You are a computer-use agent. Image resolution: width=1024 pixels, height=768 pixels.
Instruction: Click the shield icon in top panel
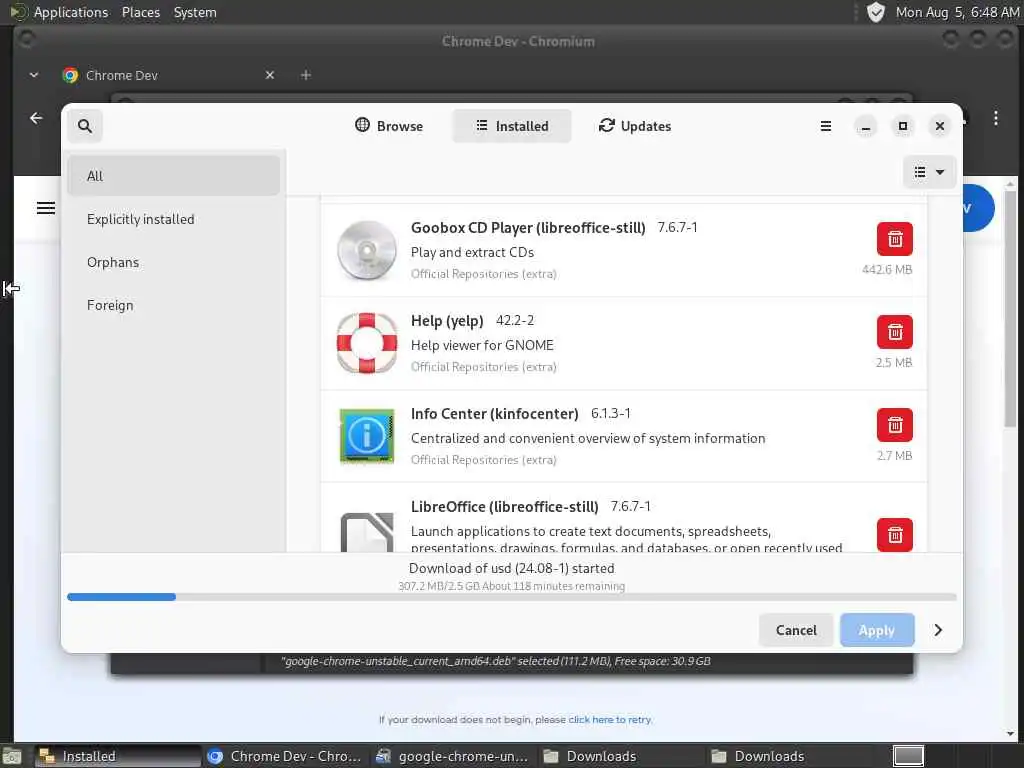click(875, 12)
